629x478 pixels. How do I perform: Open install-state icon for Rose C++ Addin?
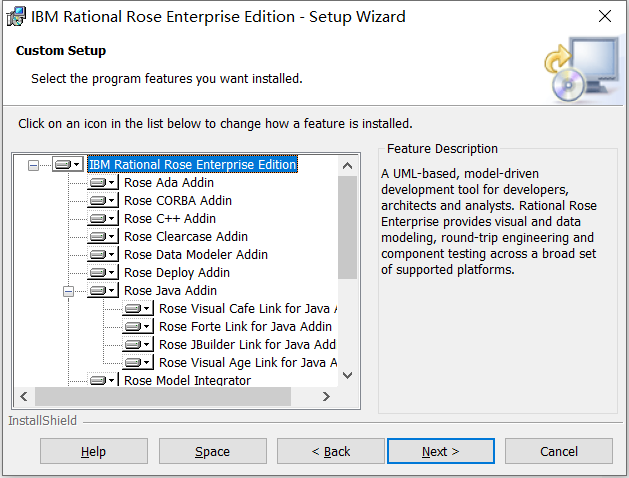103,219
